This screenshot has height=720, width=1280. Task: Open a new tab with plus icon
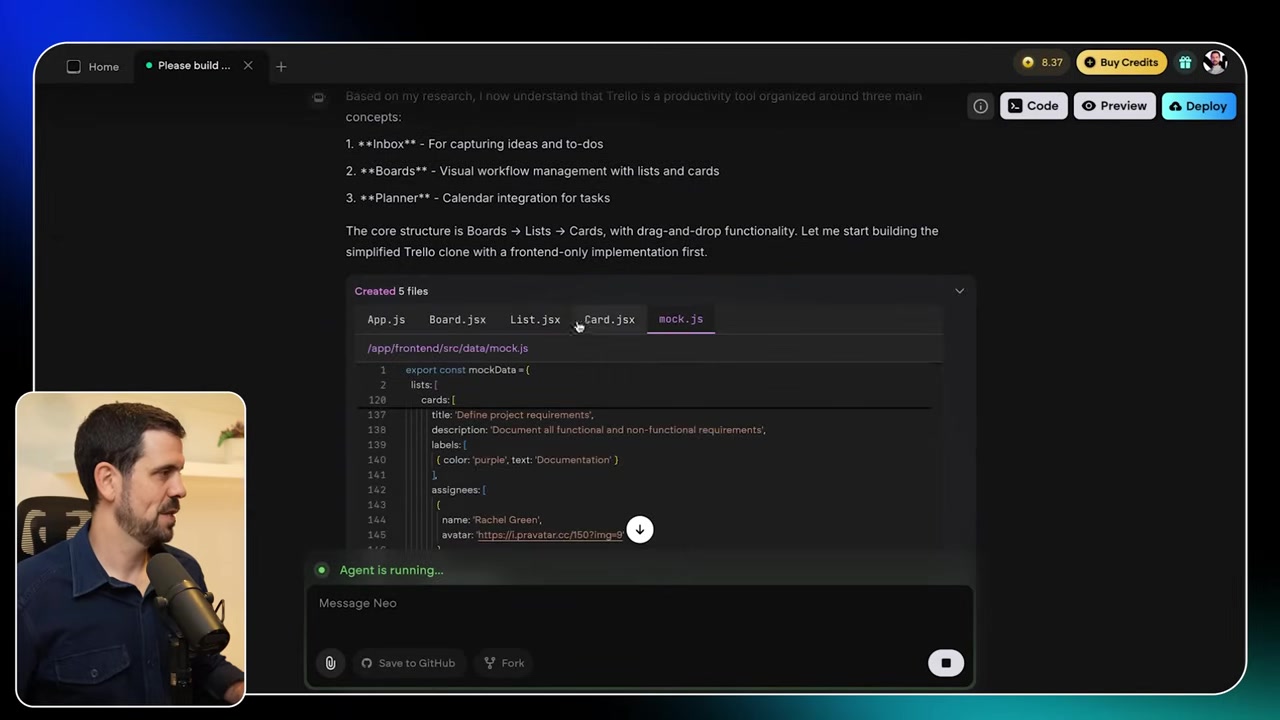click(x=281, y=67)
